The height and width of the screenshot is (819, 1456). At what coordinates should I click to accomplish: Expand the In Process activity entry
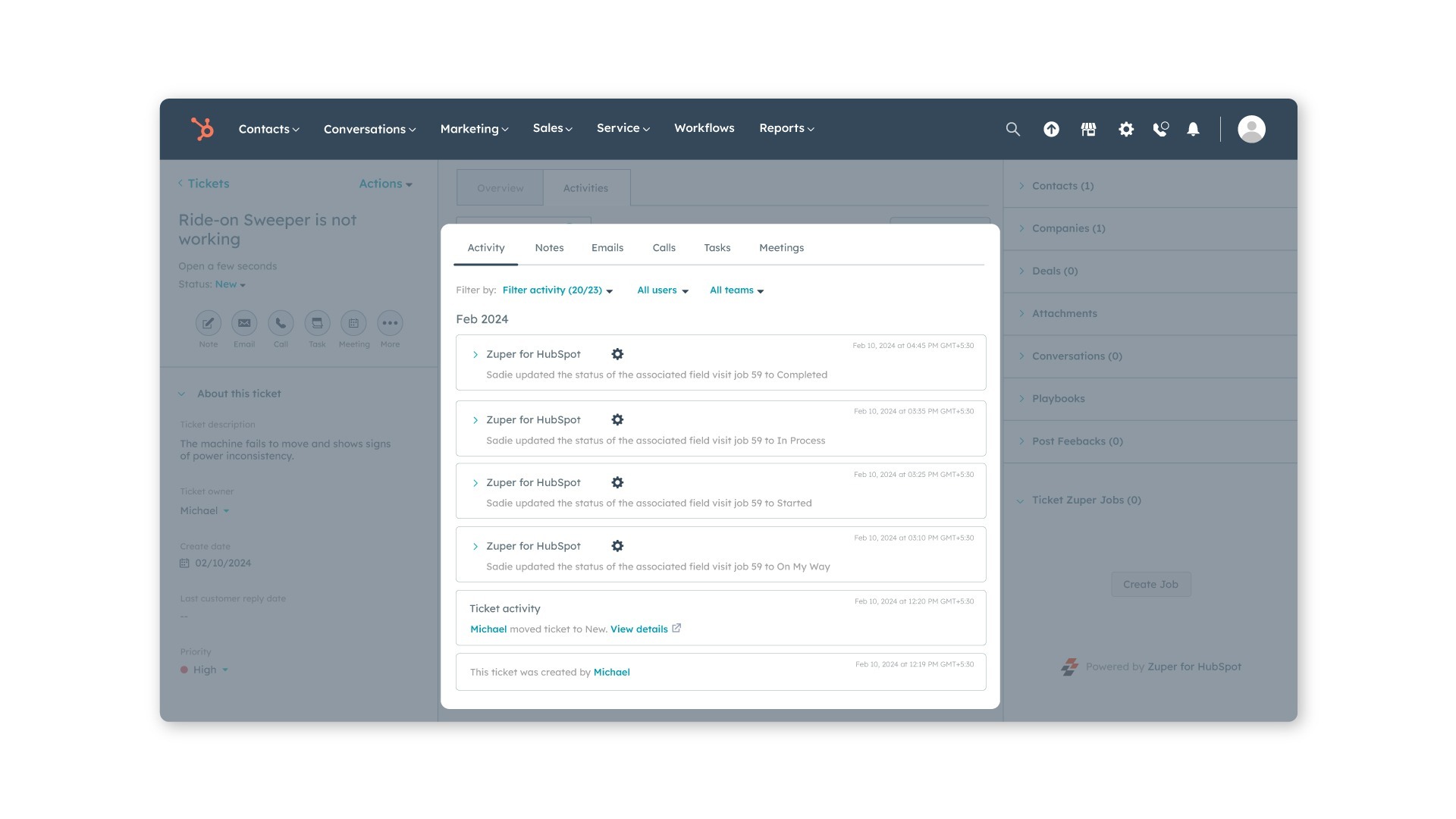click(475, 420)
